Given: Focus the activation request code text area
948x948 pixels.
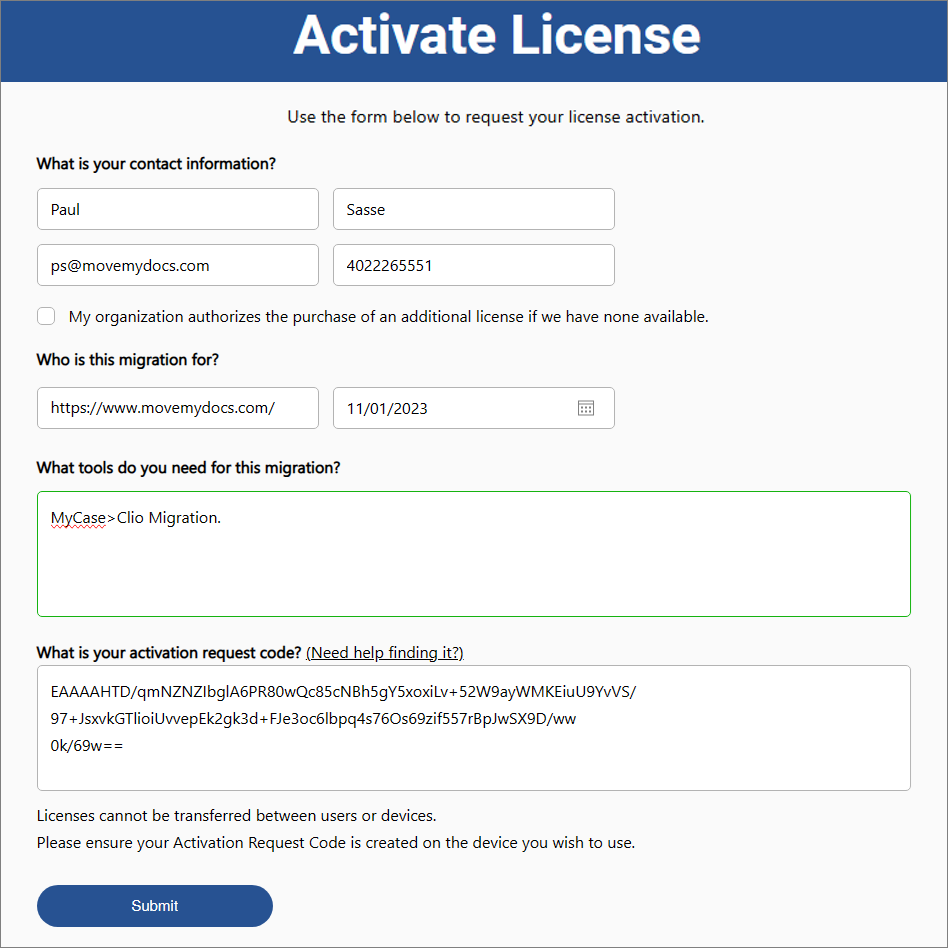Looking at the screenshot, I should pos(473,728).
